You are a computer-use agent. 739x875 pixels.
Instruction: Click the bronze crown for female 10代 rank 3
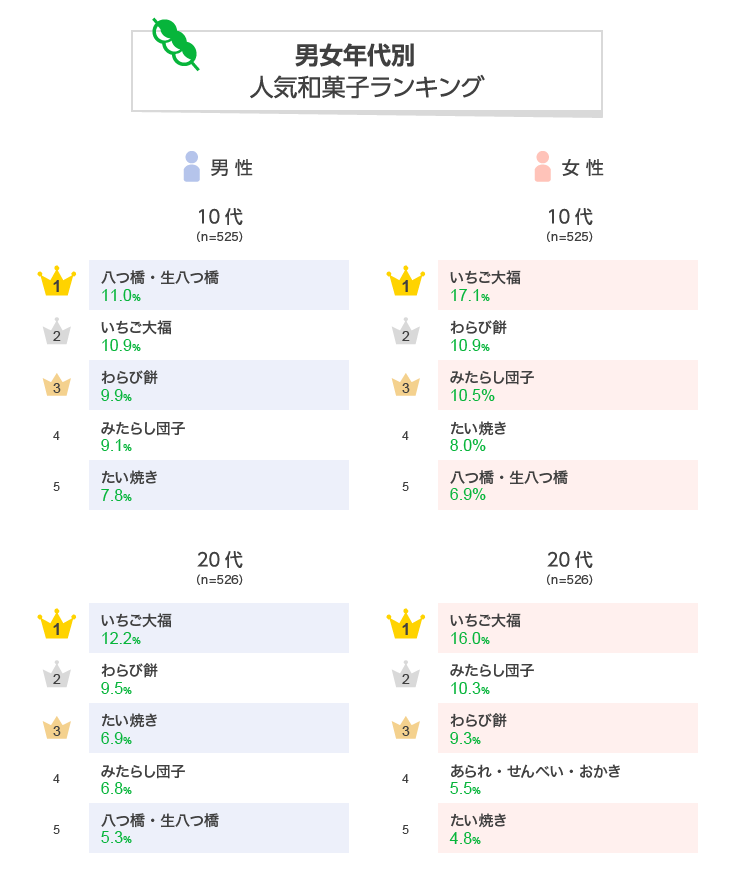click(x=406, y=384)
